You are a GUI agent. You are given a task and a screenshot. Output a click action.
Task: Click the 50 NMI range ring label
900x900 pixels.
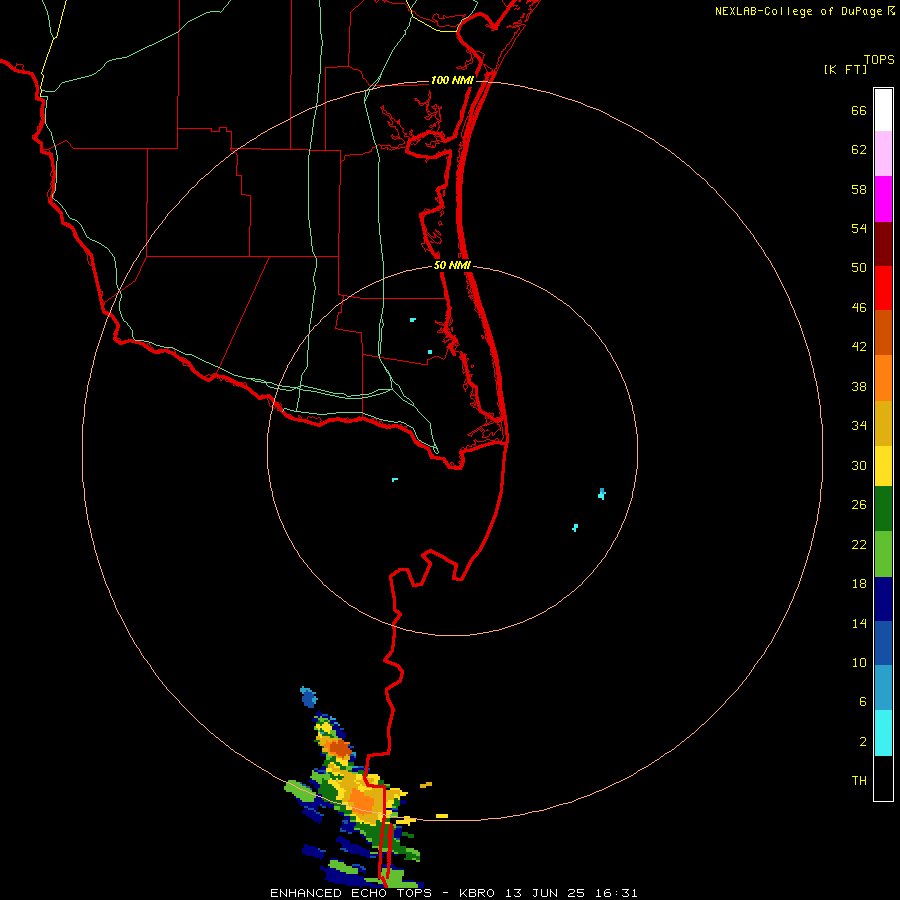pyautogui.click(x=452, y=265)
